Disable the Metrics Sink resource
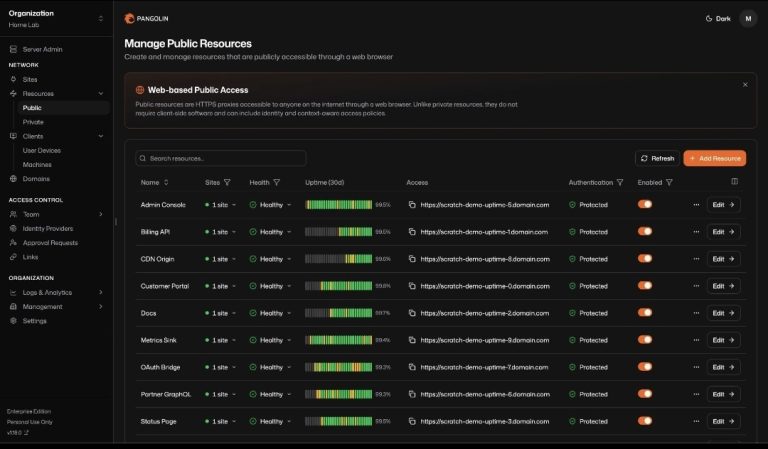Screen dimensions: 768x449 coord(645,339)
